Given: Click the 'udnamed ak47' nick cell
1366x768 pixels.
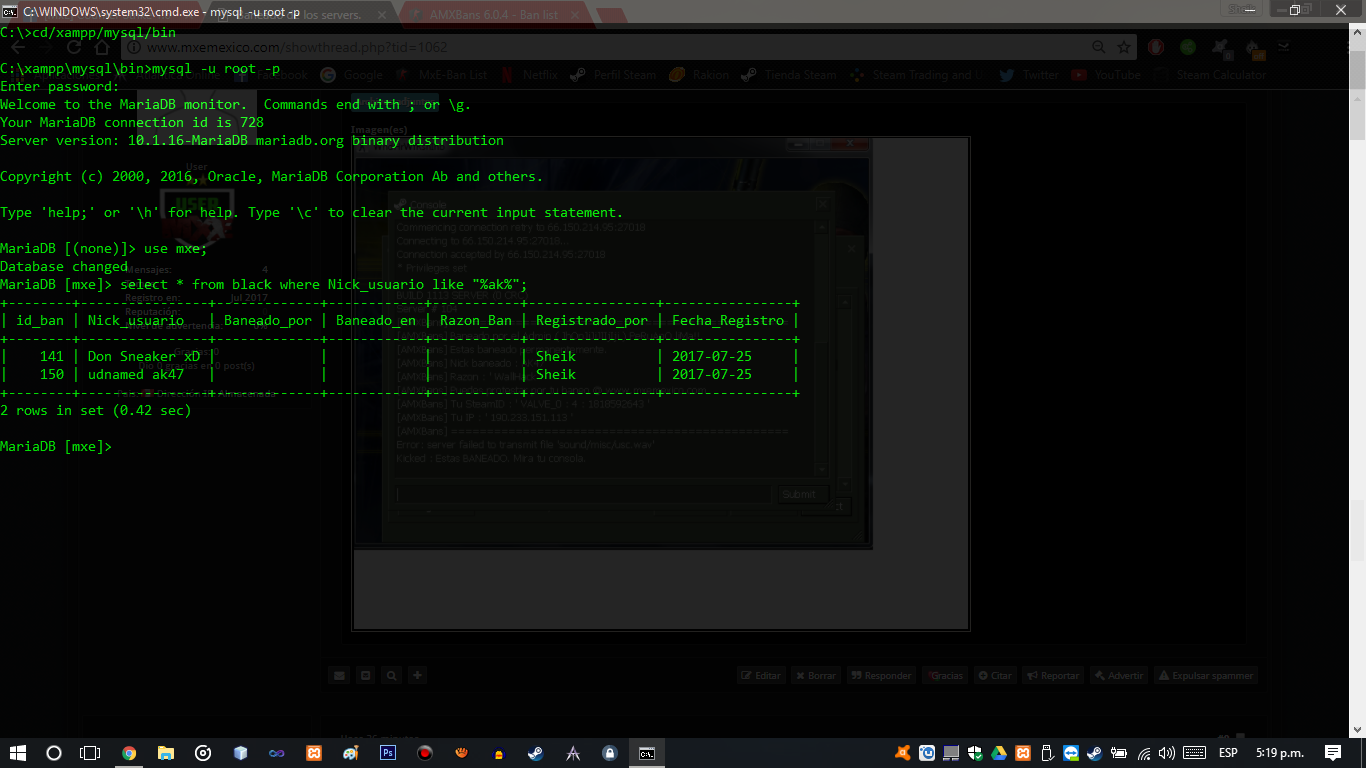Looking at the screenshot, I should 136,374.
